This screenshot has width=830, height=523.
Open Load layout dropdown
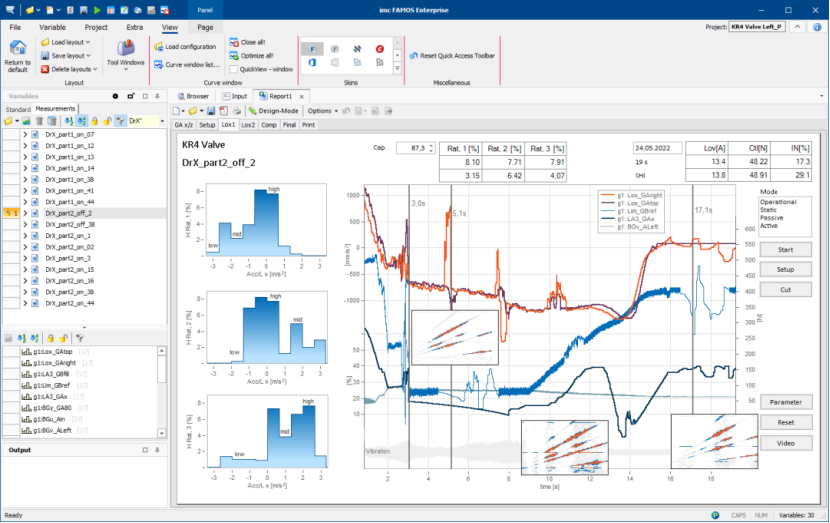pos(66,42)
